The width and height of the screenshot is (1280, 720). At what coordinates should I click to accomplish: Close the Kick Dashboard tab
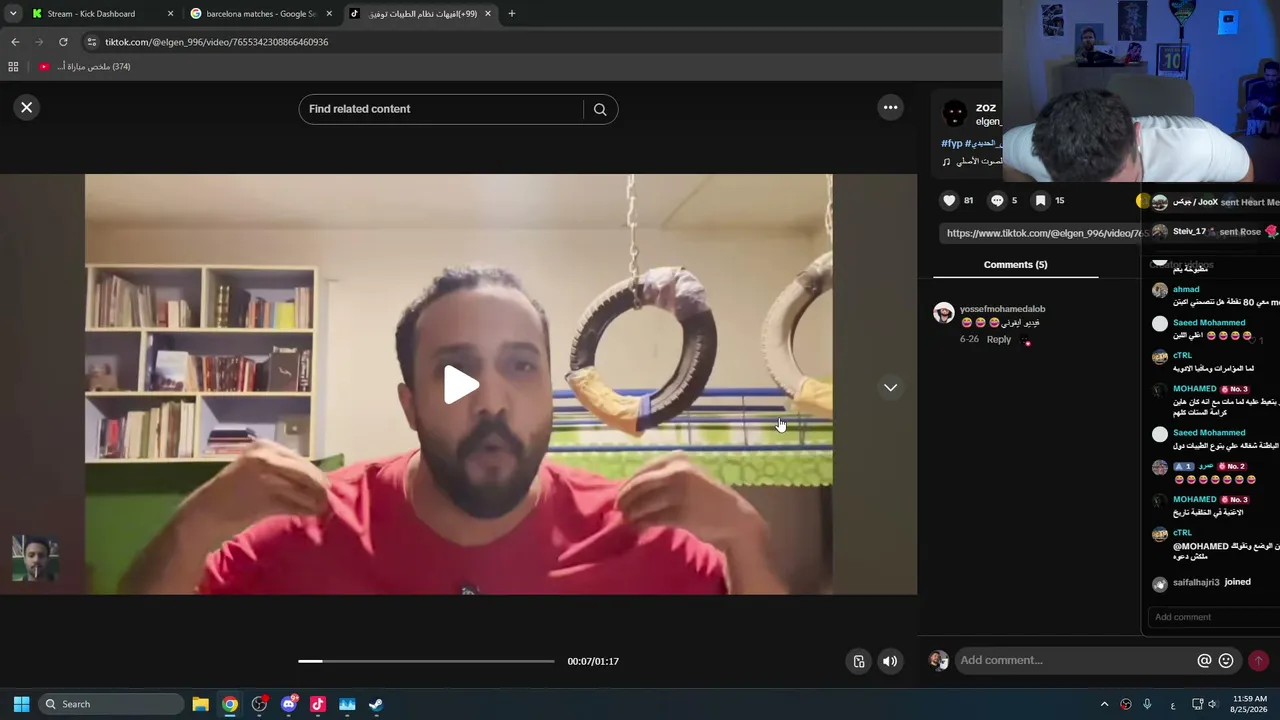170,14
